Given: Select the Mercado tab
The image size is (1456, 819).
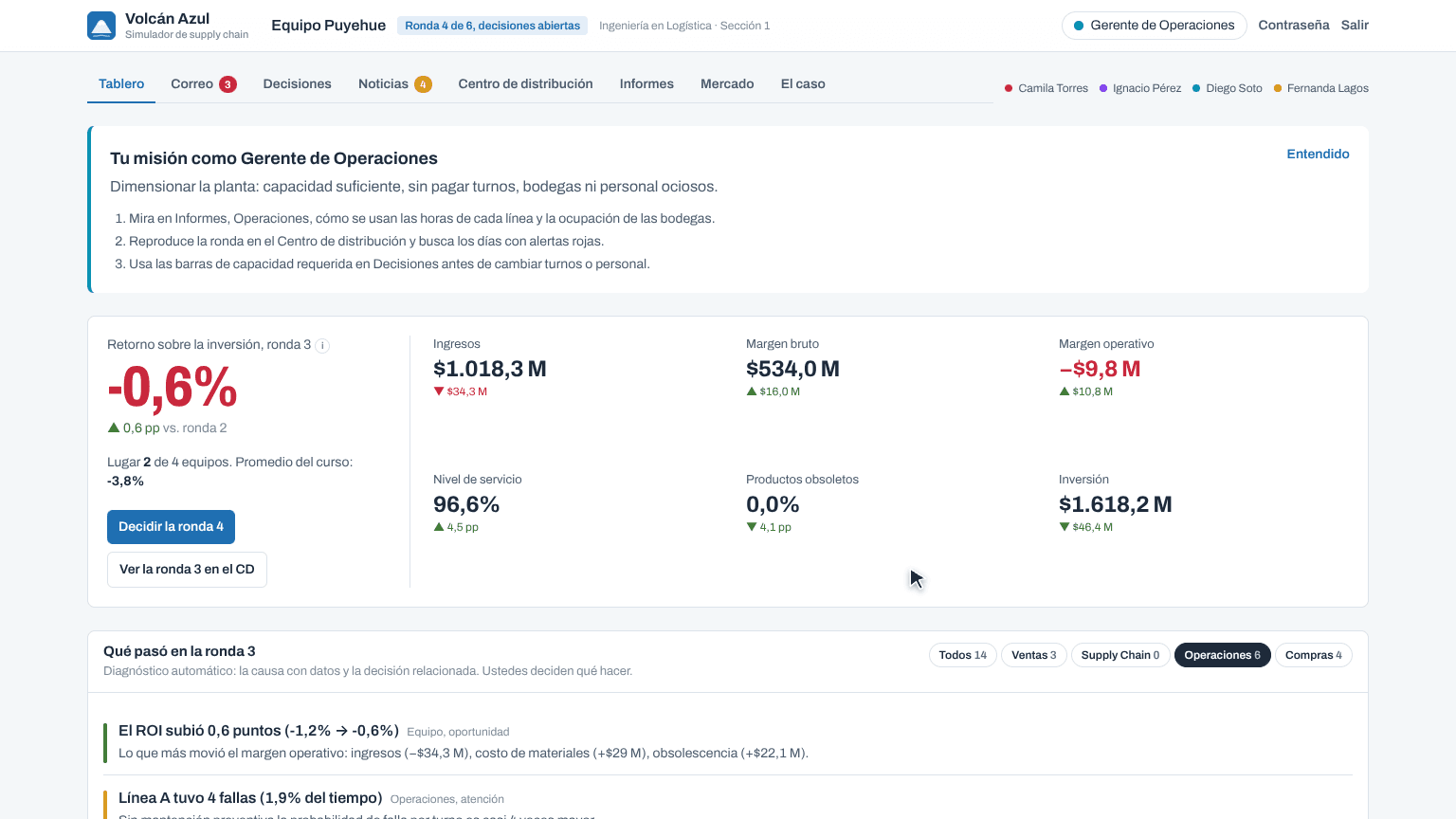Looking at the screenshot, I should 727,84.
